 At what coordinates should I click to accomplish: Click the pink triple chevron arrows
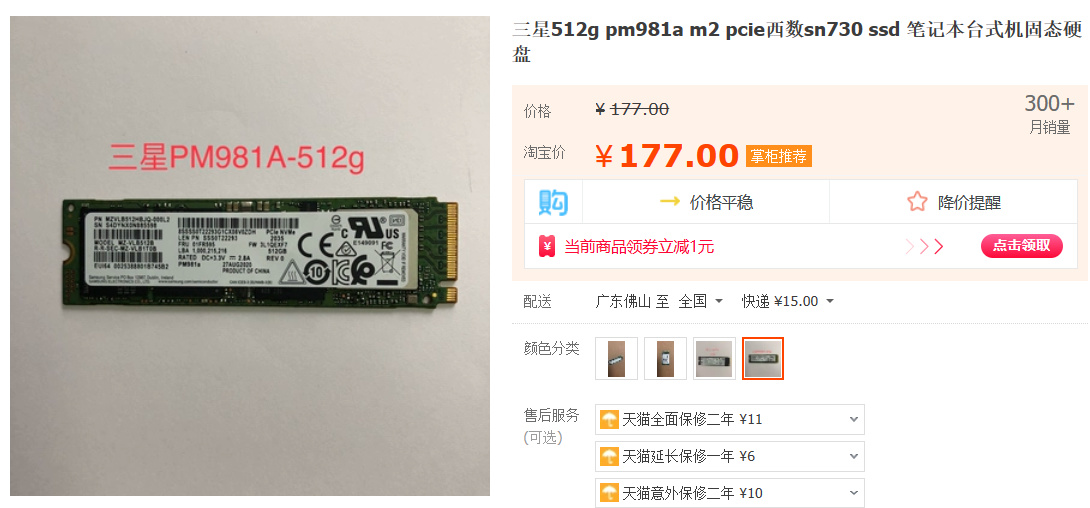[x=924, y=246]
